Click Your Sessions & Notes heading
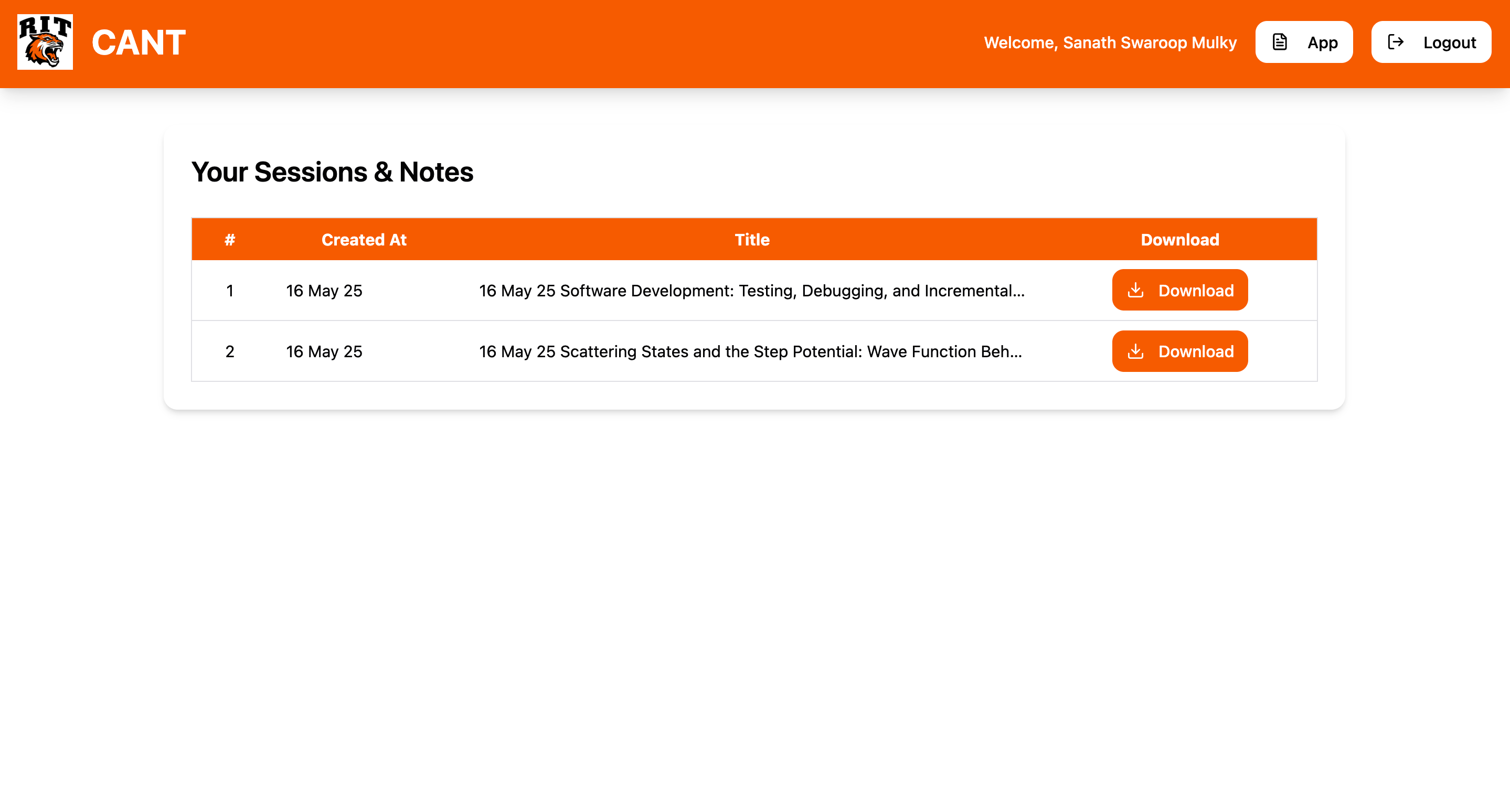The width and height of the screenshot is (1510, 812). [332, 172]
